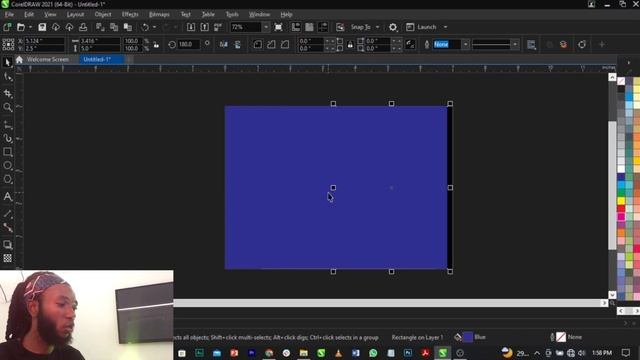Click the Blue fill swatch in status bar

[x=468, y=337]
